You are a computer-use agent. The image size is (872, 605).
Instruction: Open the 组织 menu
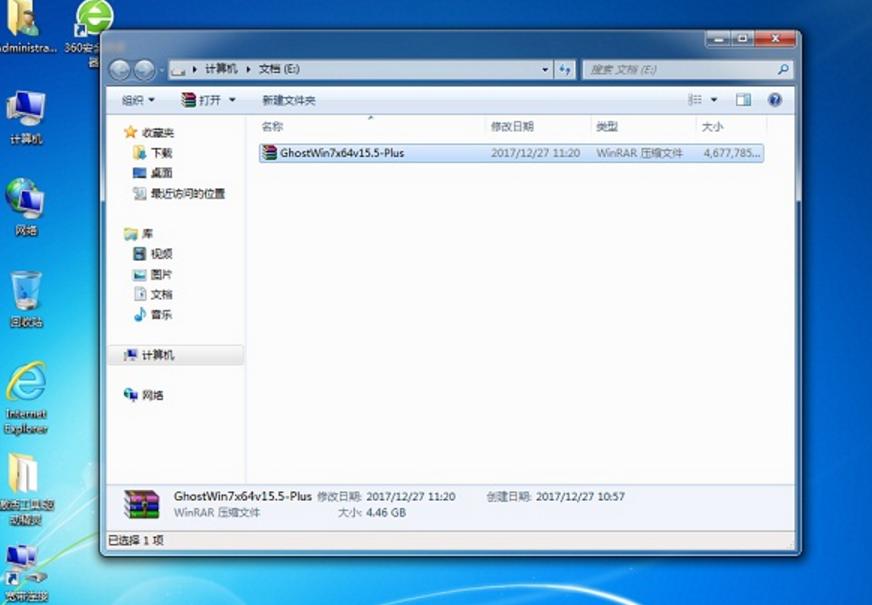133,100
